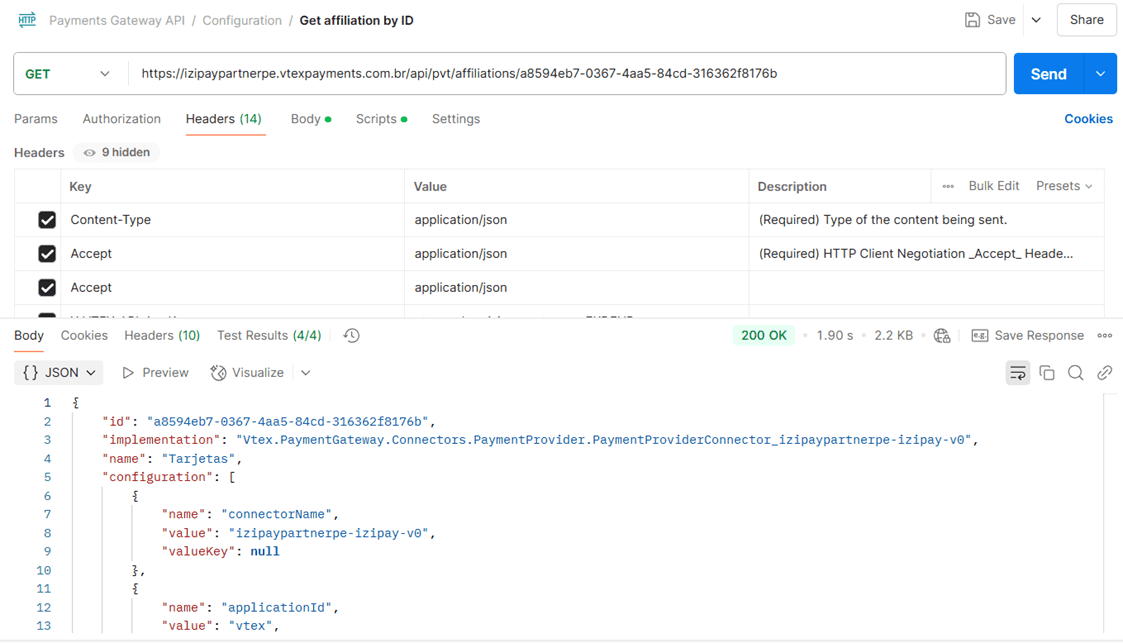The width and height of the screenshot is (1123, 643).
Task: Open the response Cookies tab
Action: (x=84, y=335)
